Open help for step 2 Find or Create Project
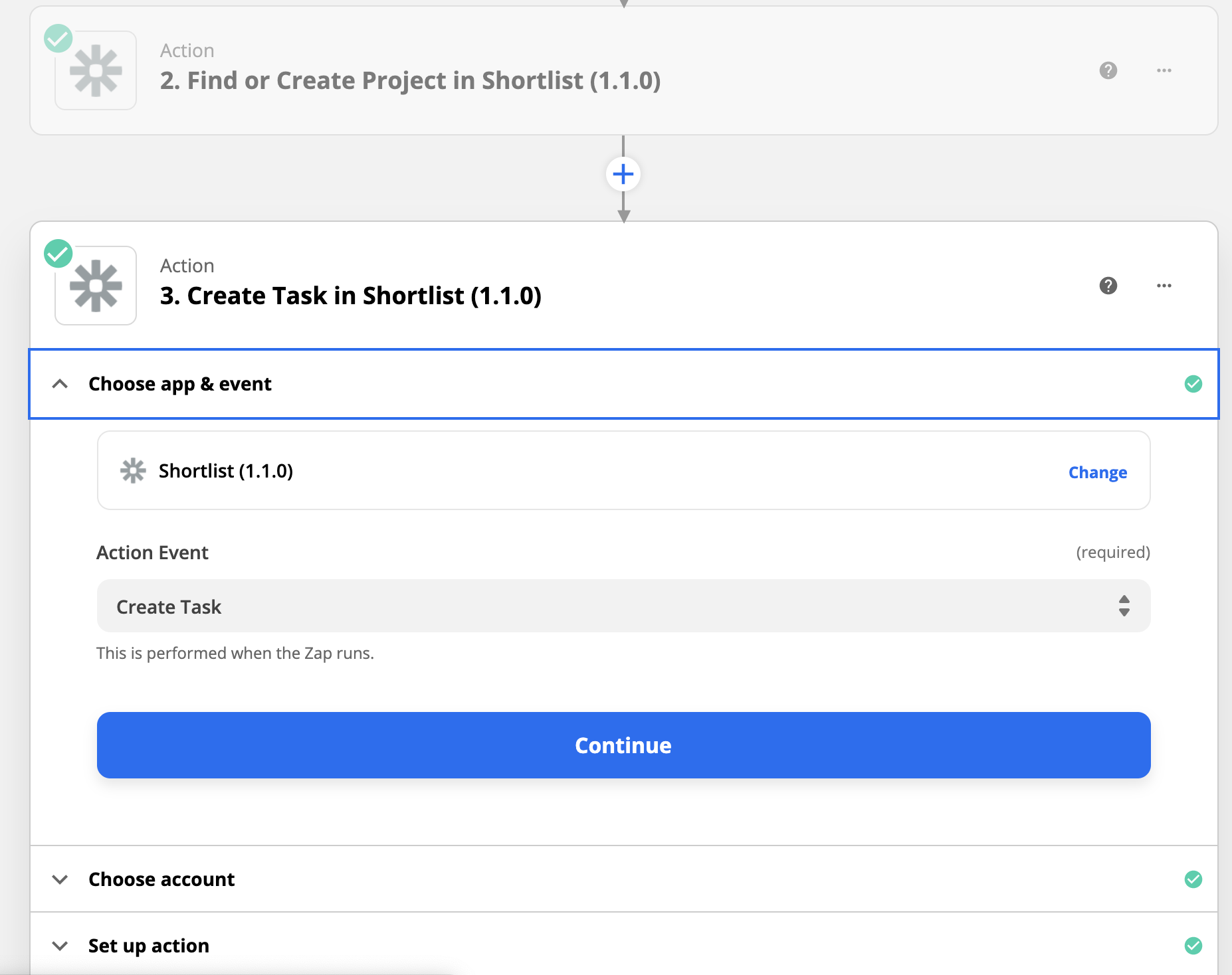 (1108, 70)
